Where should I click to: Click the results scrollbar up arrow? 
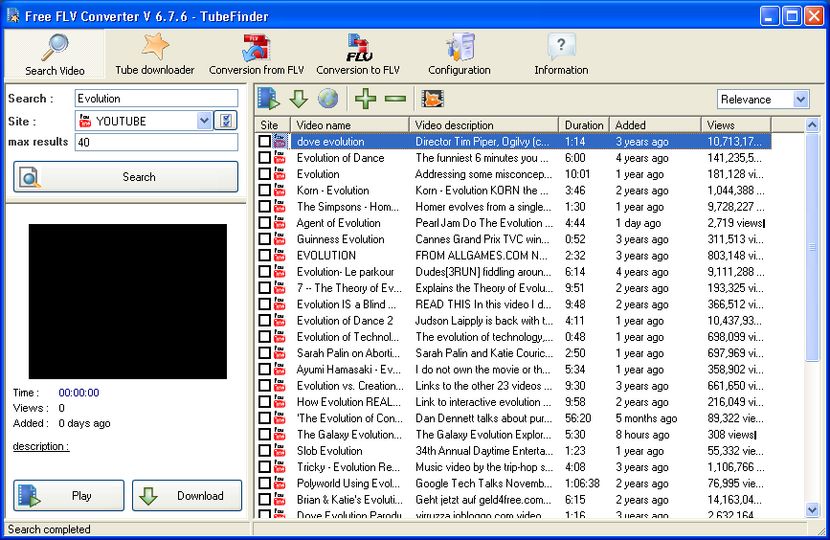812,125
